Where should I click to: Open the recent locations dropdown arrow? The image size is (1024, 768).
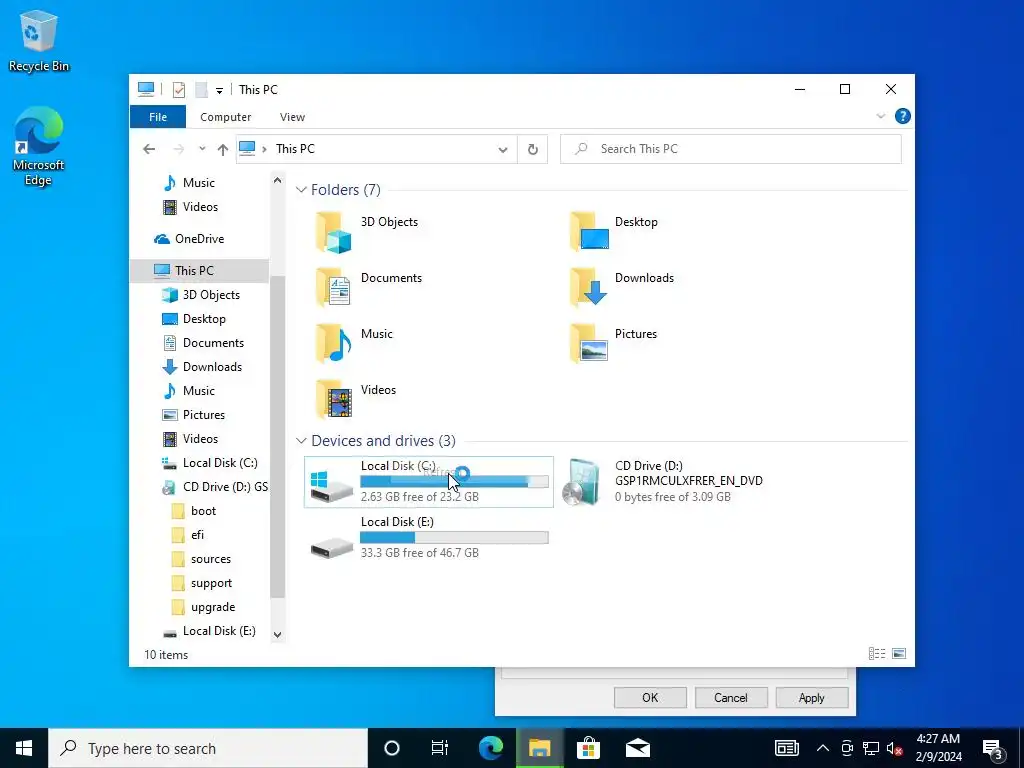coord(202,150)
